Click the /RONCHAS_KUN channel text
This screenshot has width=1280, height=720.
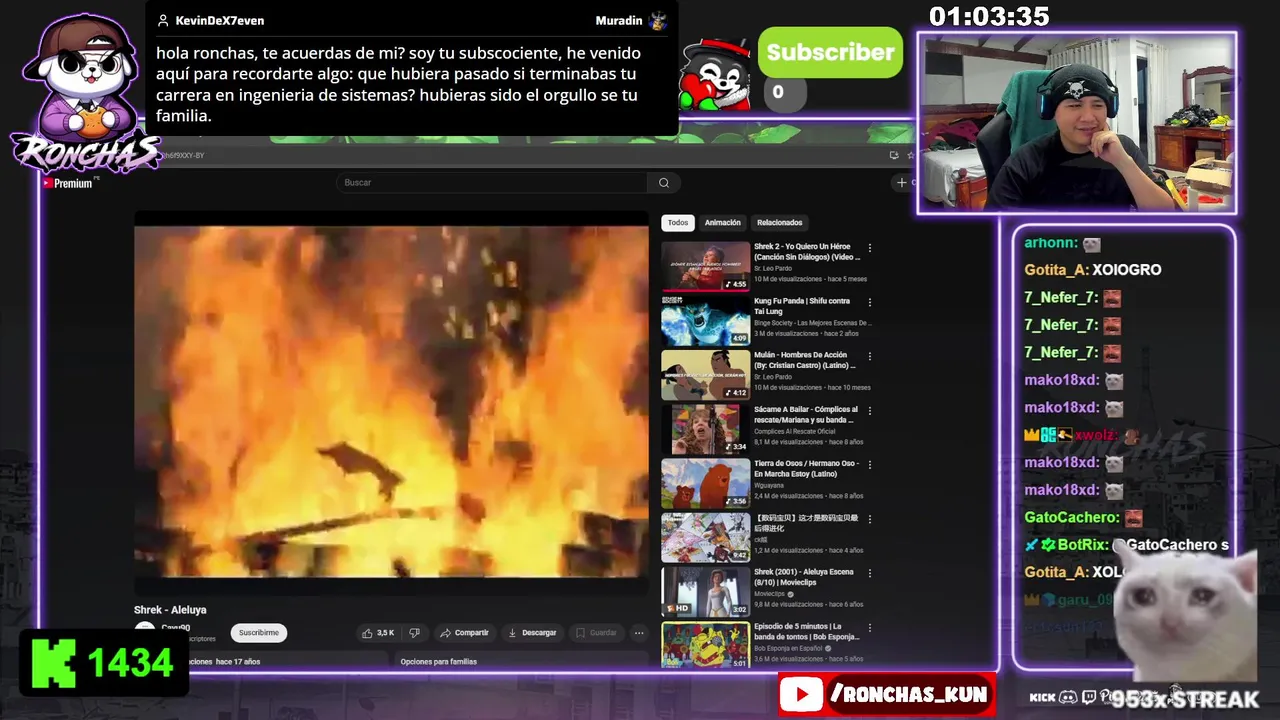[908, 694]
